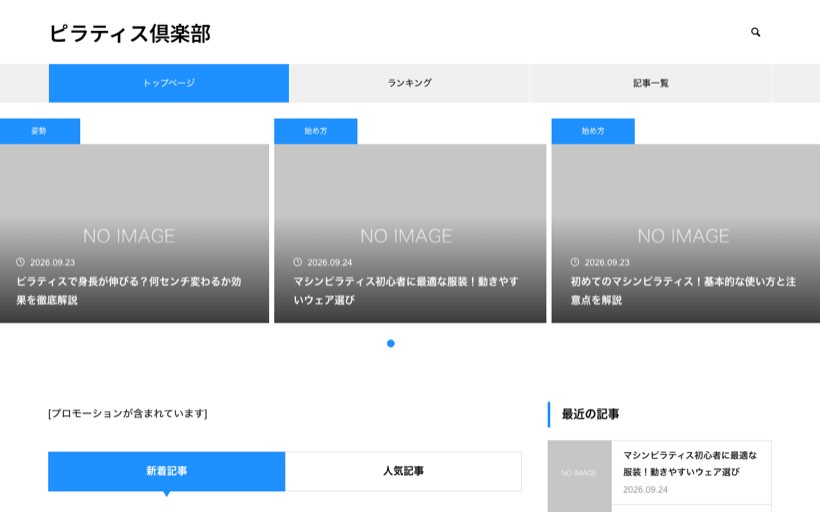Click the 姿勢 category label
This screenshot has width=820, height=512.
click(39, 131)
